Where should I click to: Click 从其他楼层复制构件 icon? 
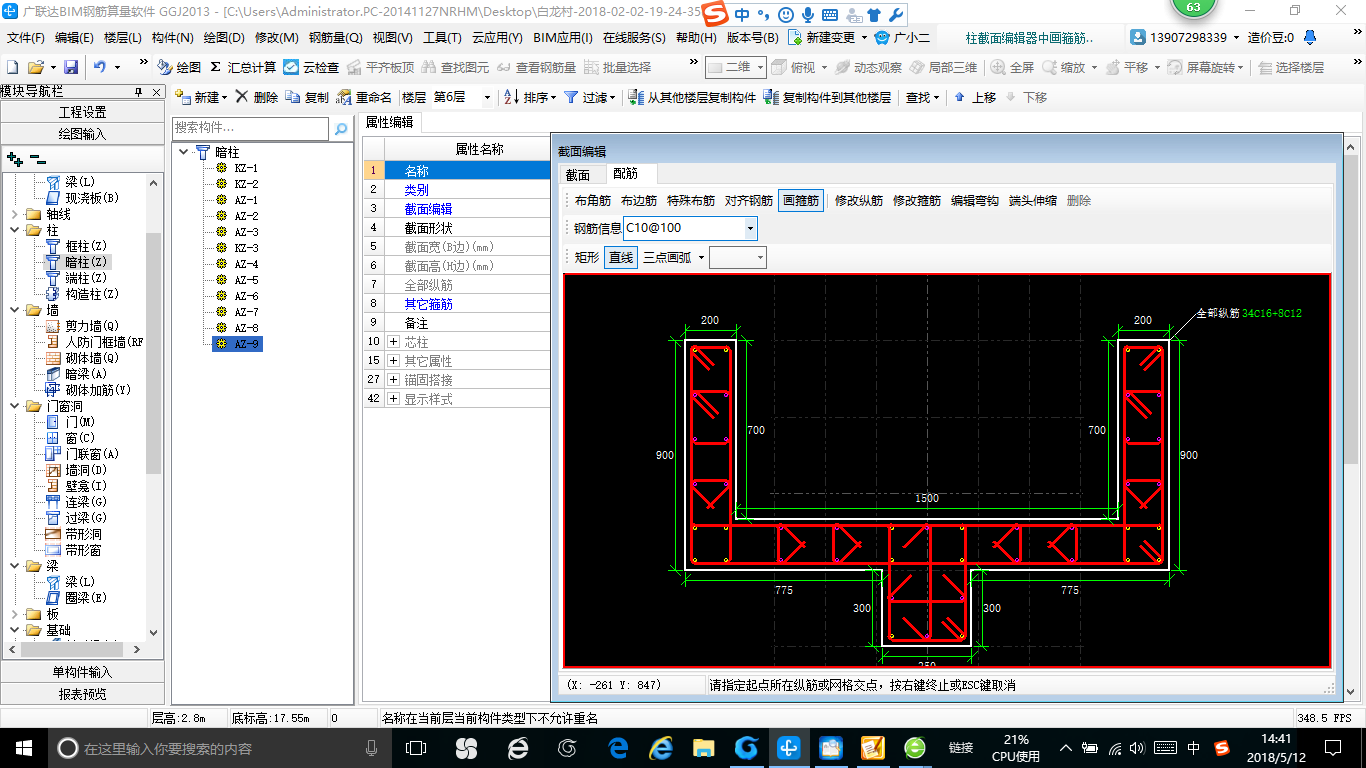click(x=692, y=97)
